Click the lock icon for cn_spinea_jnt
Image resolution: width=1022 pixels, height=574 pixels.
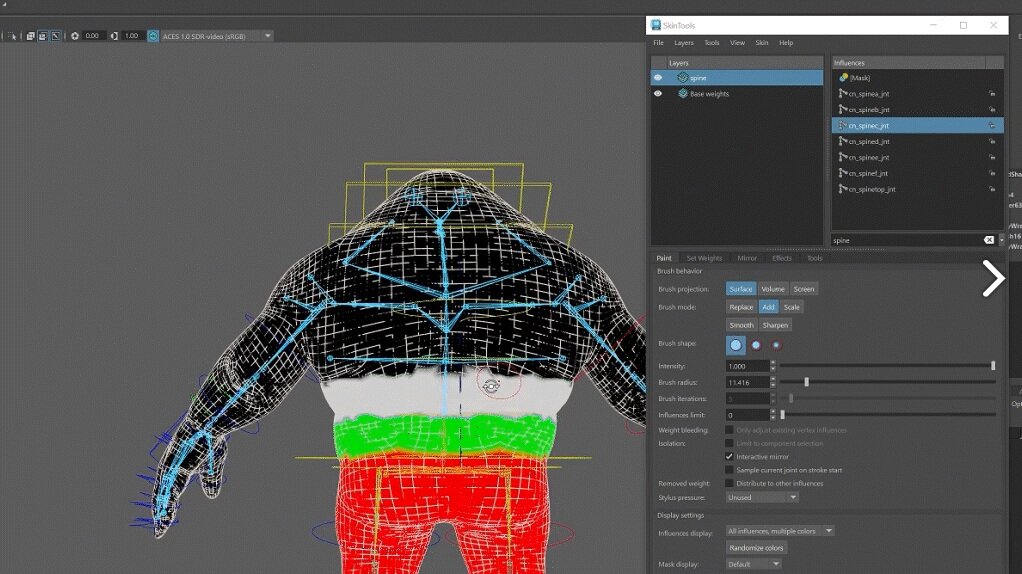991,94
